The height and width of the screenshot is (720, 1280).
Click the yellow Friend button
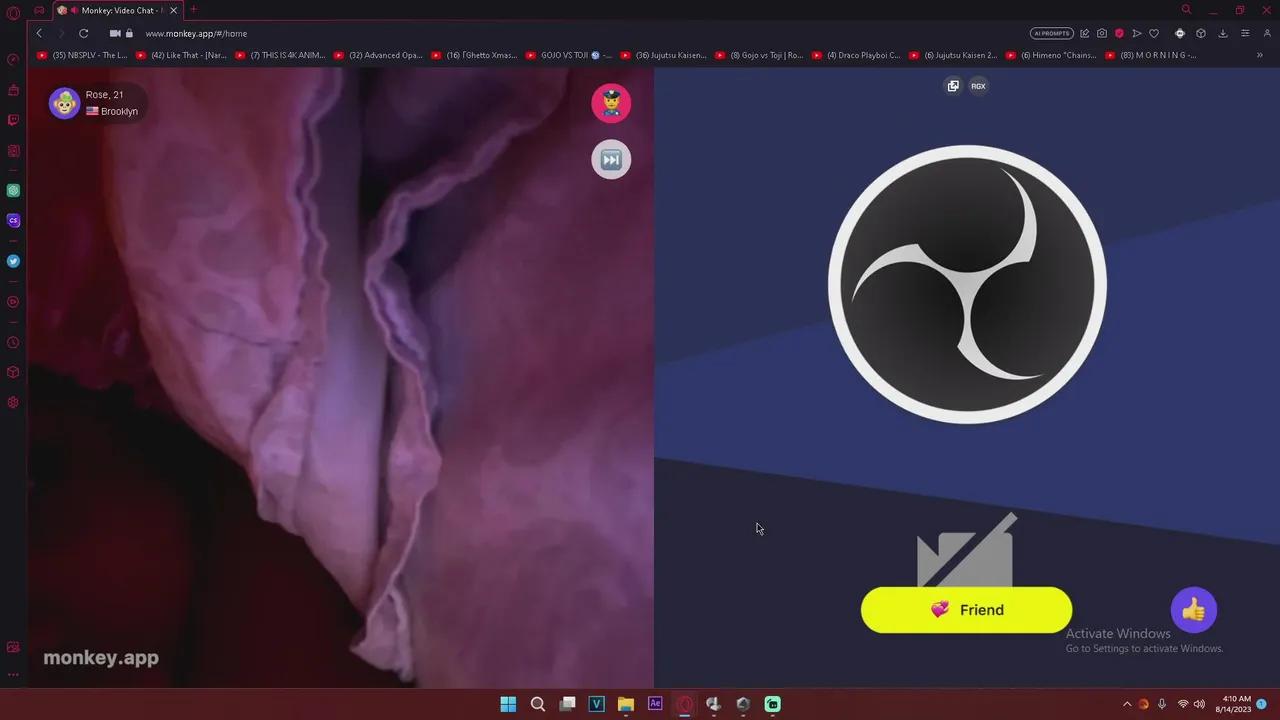(x=966, y=610)
